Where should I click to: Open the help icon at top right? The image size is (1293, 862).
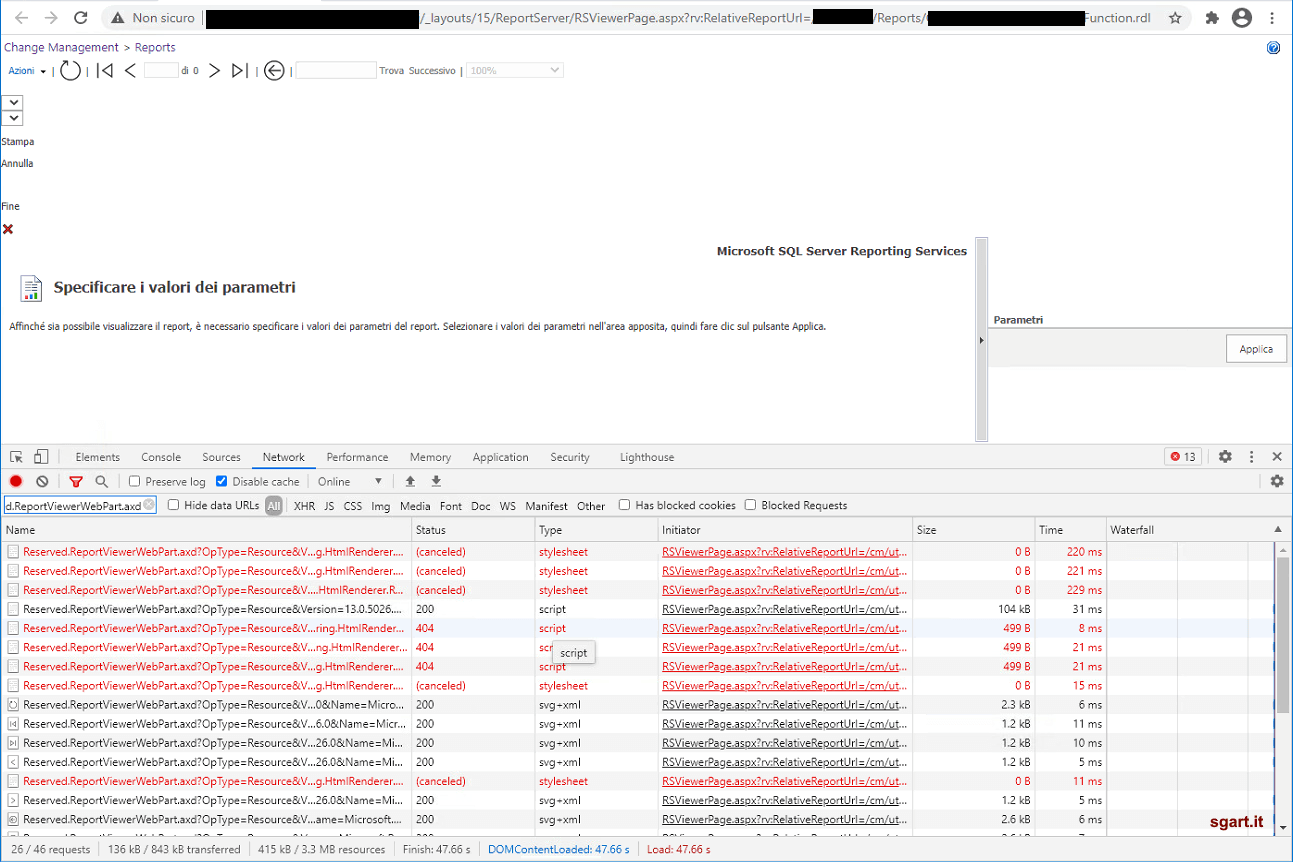click(x=1273, y=48)
